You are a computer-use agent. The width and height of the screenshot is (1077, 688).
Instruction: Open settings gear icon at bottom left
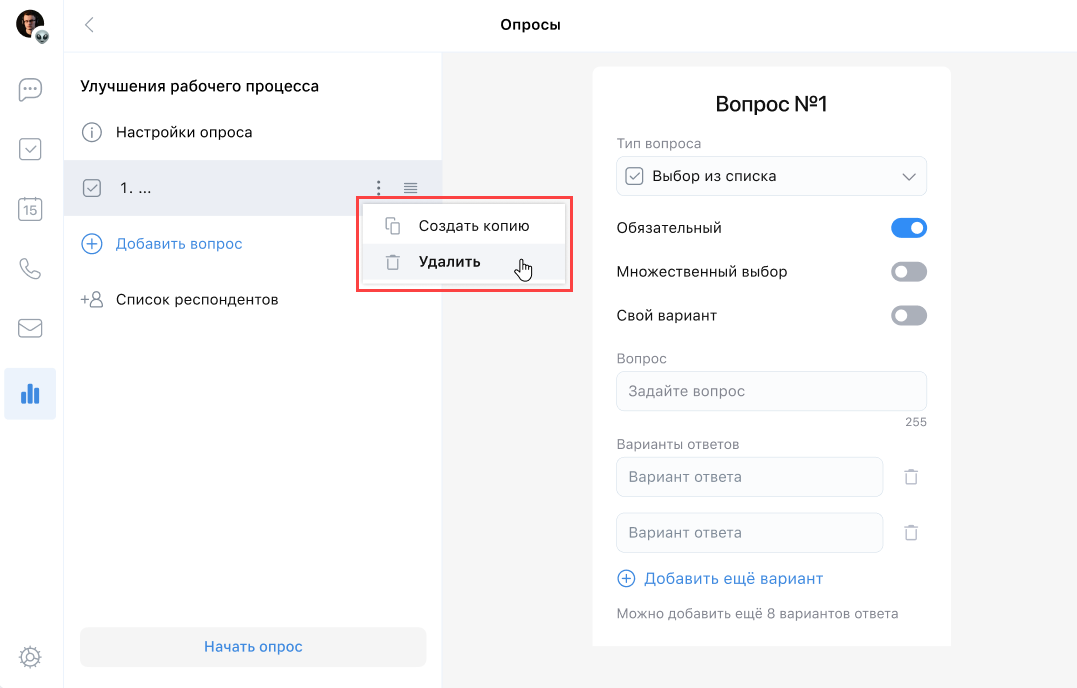click(30, 657)
